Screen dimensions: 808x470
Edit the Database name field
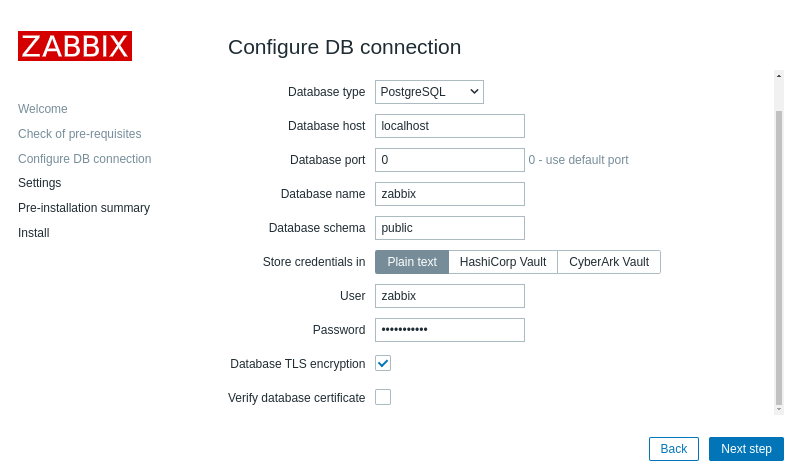pos(450,194)
